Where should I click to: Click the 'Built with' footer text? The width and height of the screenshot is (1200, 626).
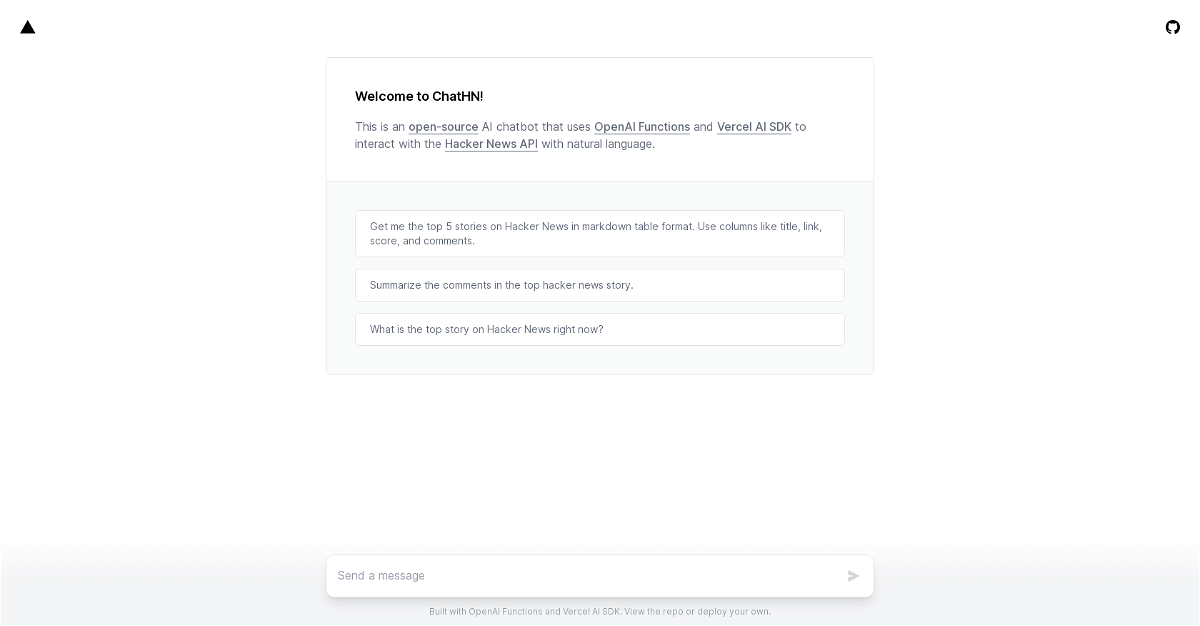click(x=447, y=612)
